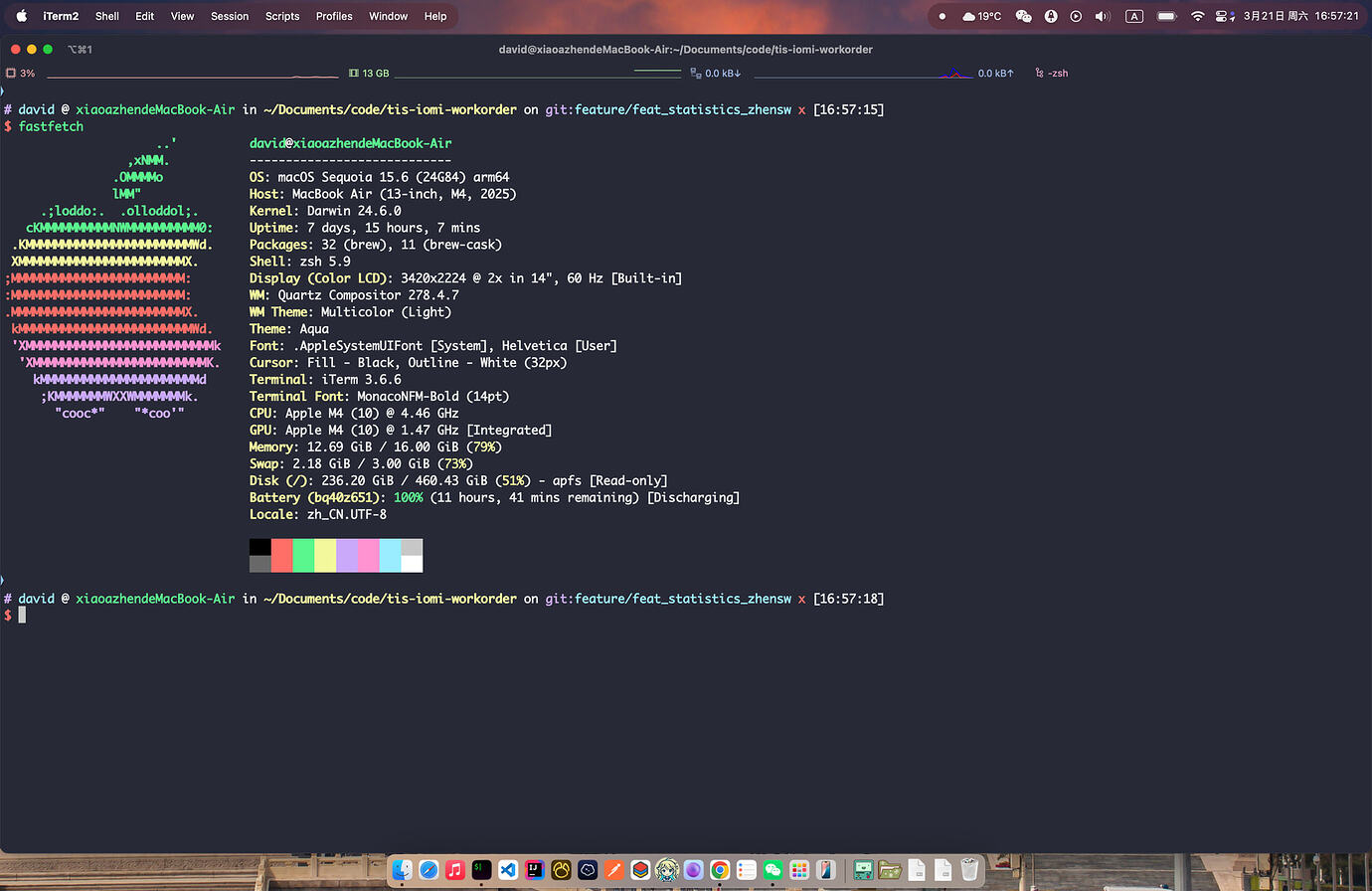
Task: Open the Window menu
Action: point(389,16)
